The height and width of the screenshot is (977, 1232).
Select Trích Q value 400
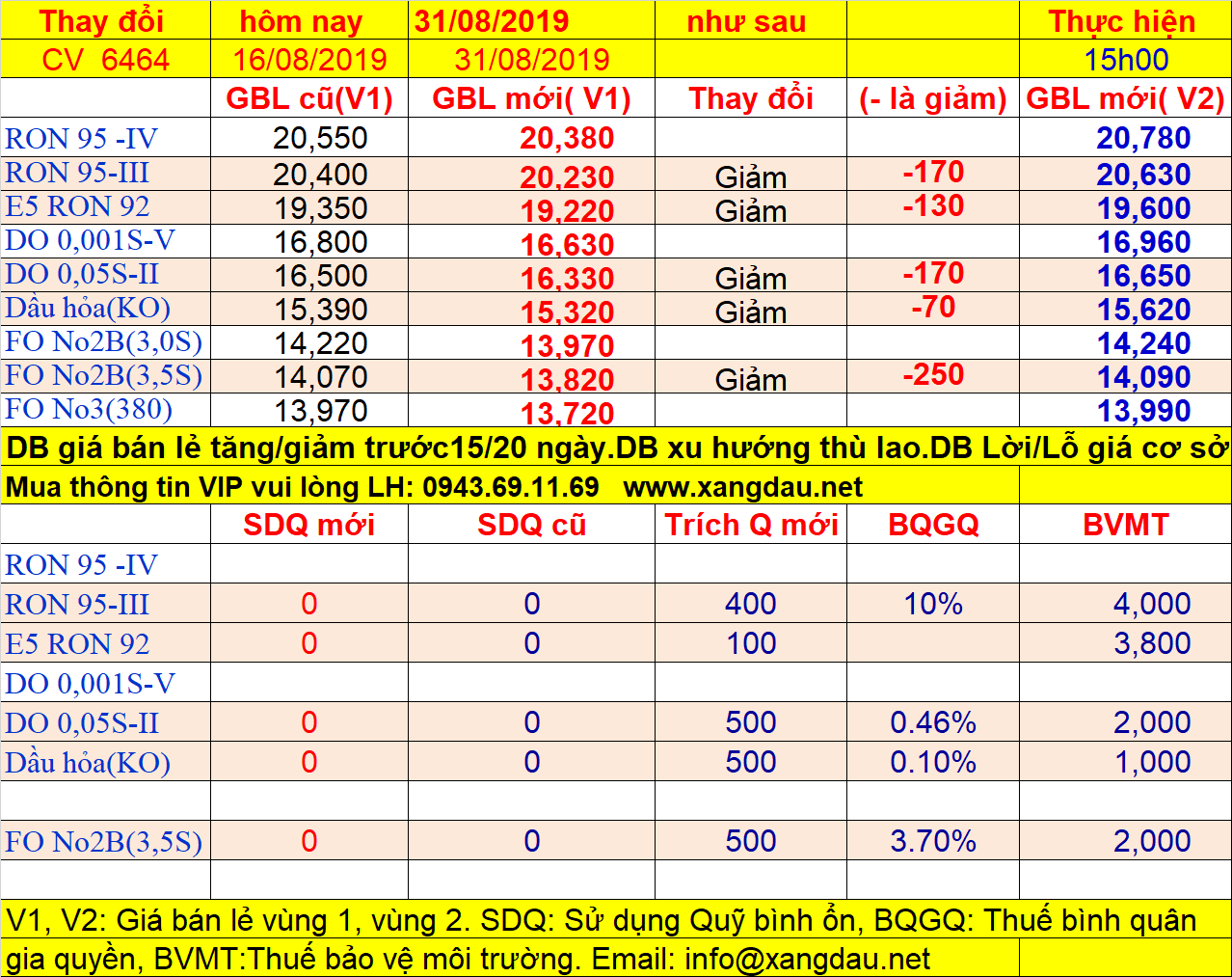751,604
